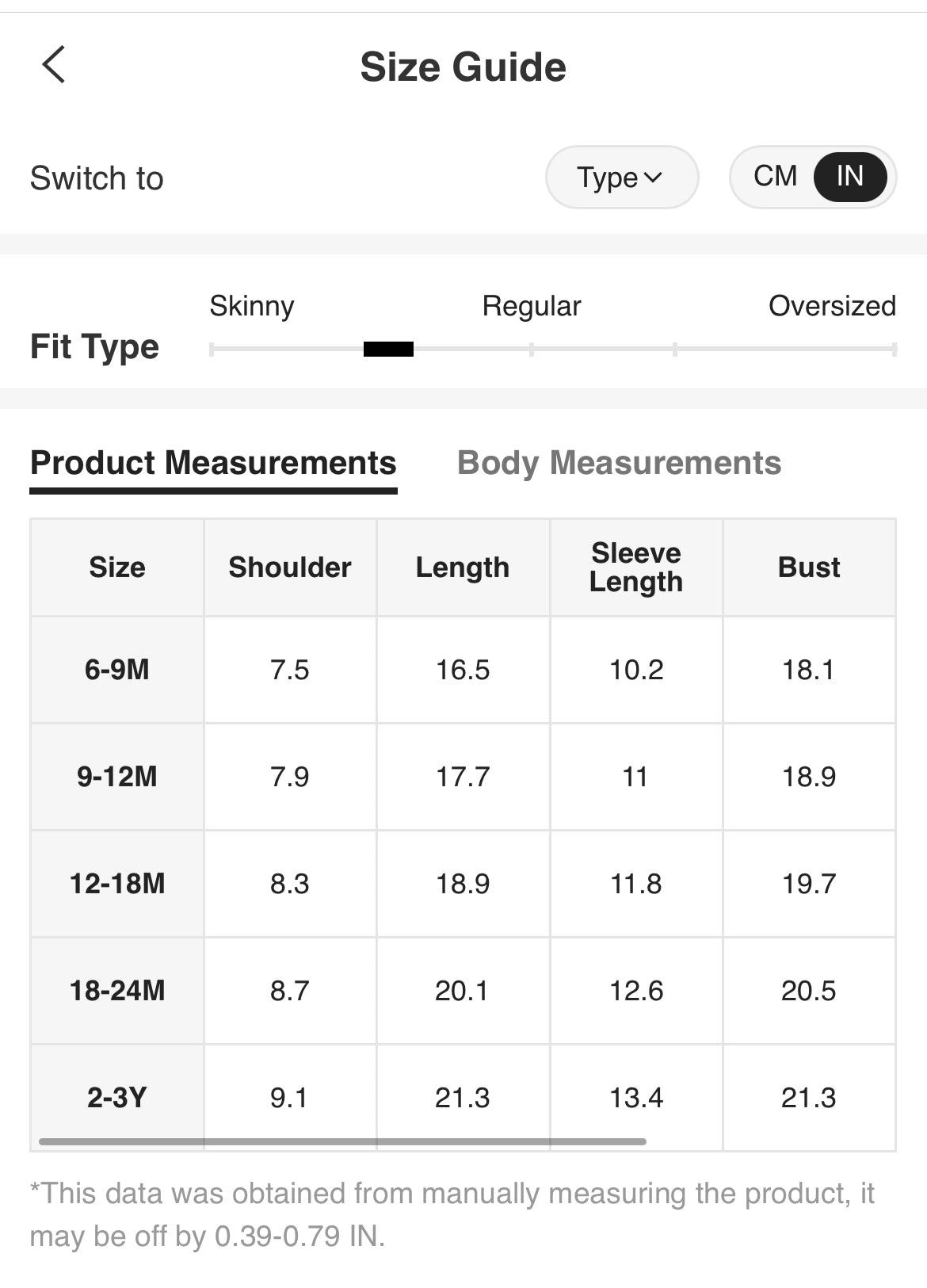Screen dimensions: 927x1288
Task: Click the black Fit Type slider marker
Action: click(x=388, y=349)
